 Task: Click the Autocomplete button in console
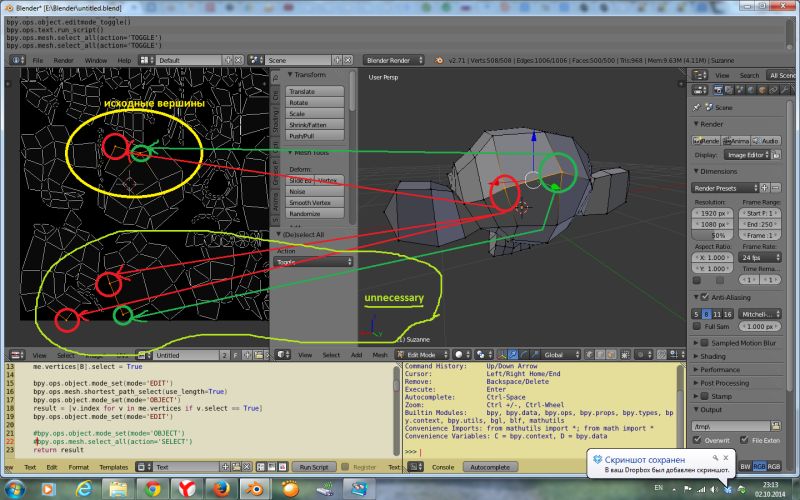click(x=490, y=467)
